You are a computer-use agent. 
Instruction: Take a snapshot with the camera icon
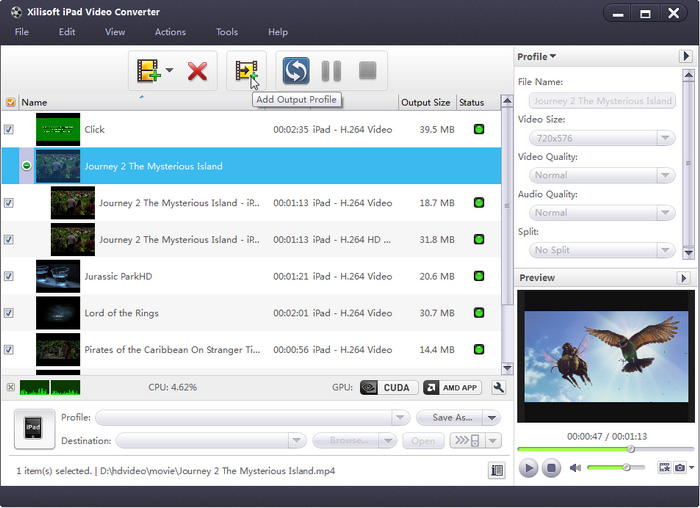(679, 467)
